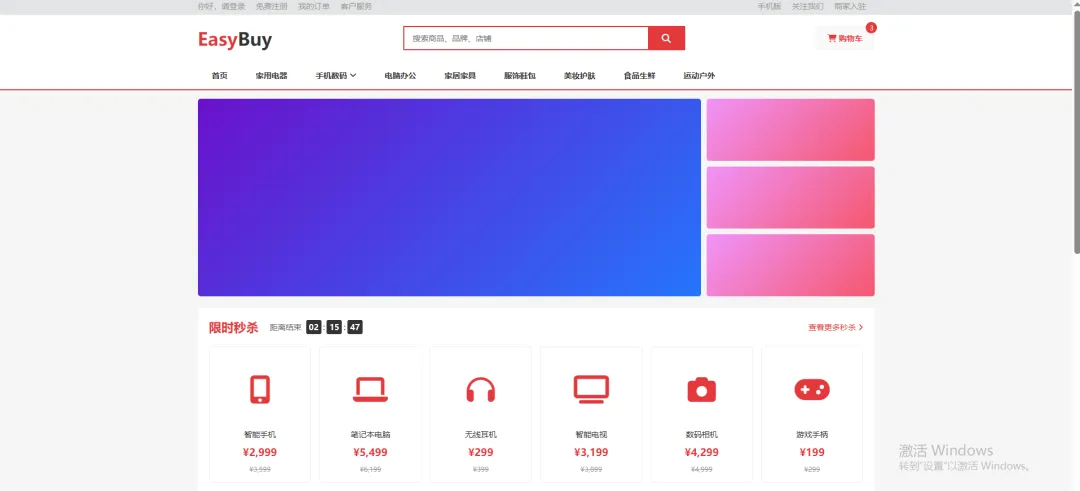
Task: Click the cart badge showing 3
Action: (x=871, y=28)
